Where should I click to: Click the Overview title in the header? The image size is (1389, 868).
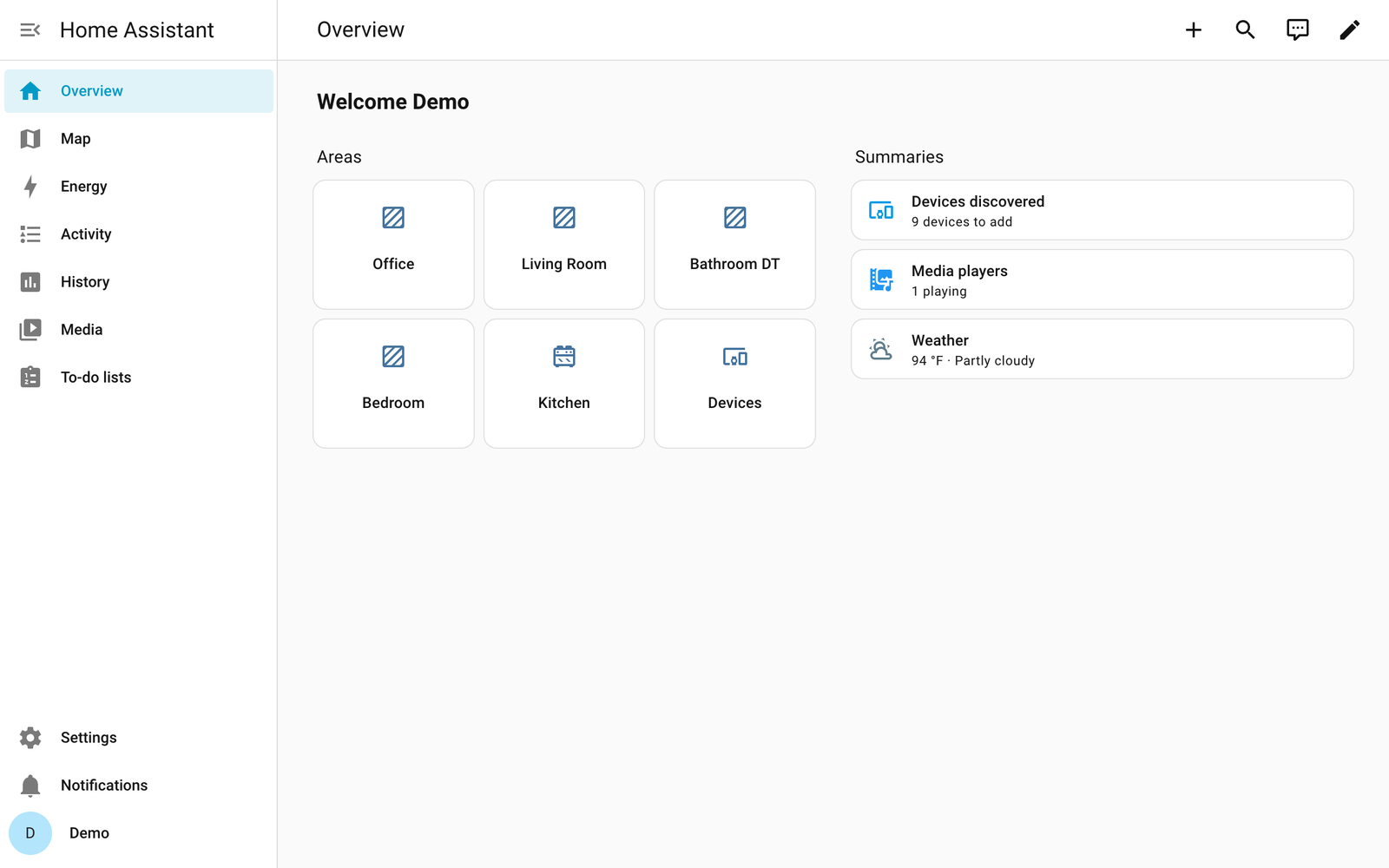click(x=361, y=30)
